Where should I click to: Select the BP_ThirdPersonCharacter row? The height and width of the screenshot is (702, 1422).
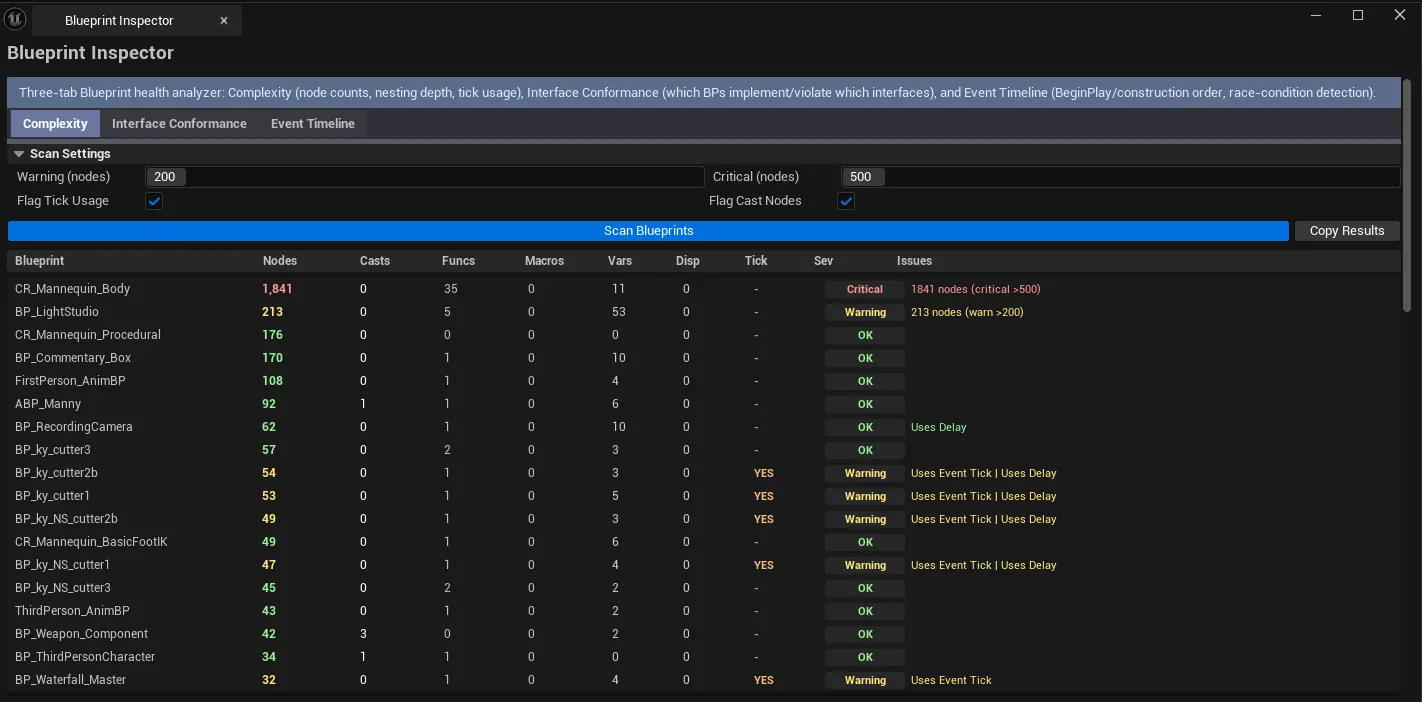[x=704, y=657]
